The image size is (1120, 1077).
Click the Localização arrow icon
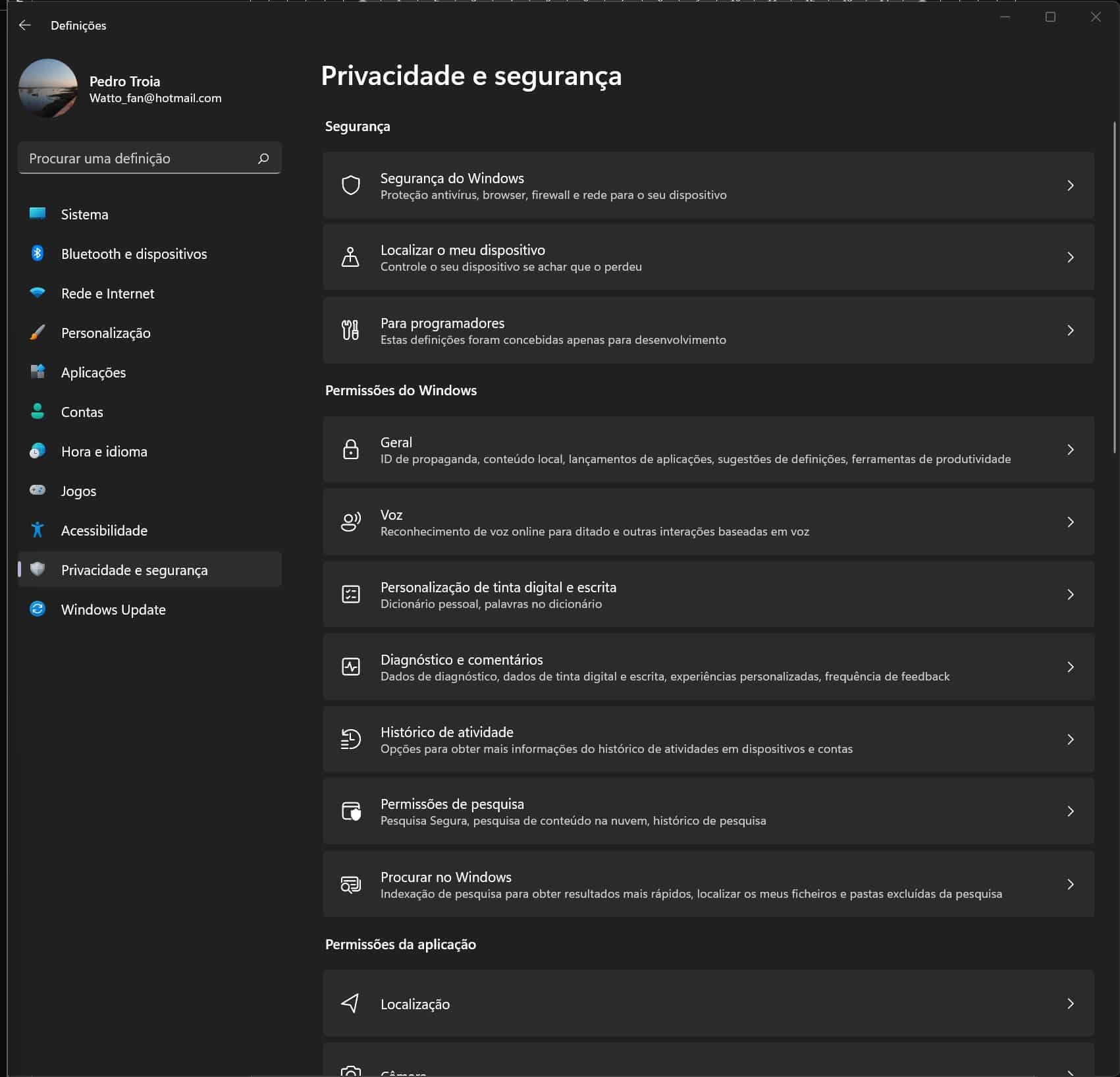pos(350,1003)
